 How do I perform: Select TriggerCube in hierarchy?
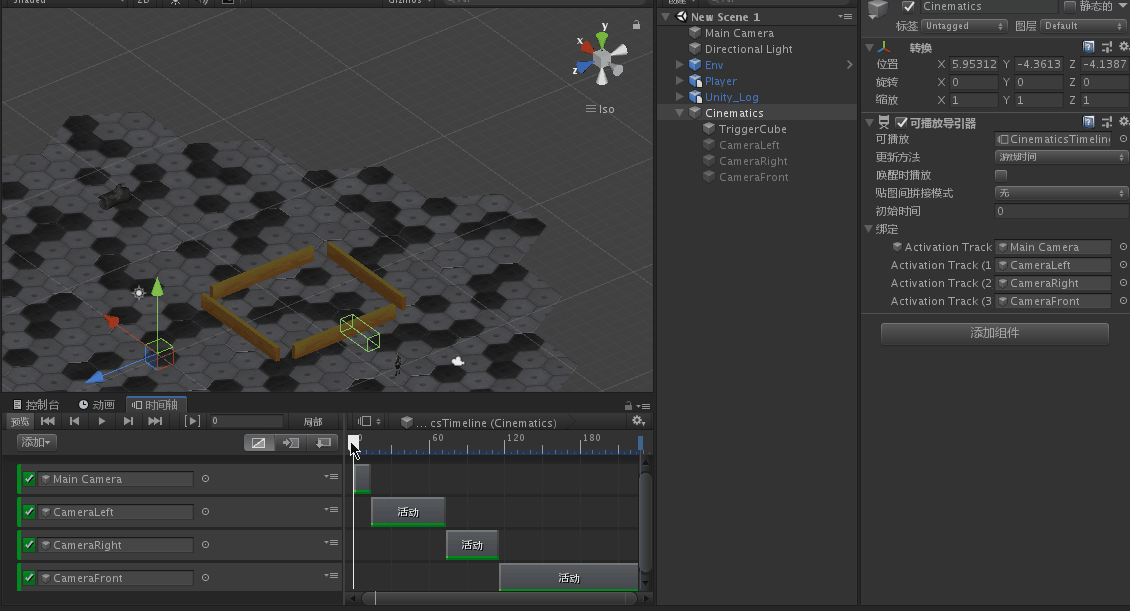pos(752,129)
